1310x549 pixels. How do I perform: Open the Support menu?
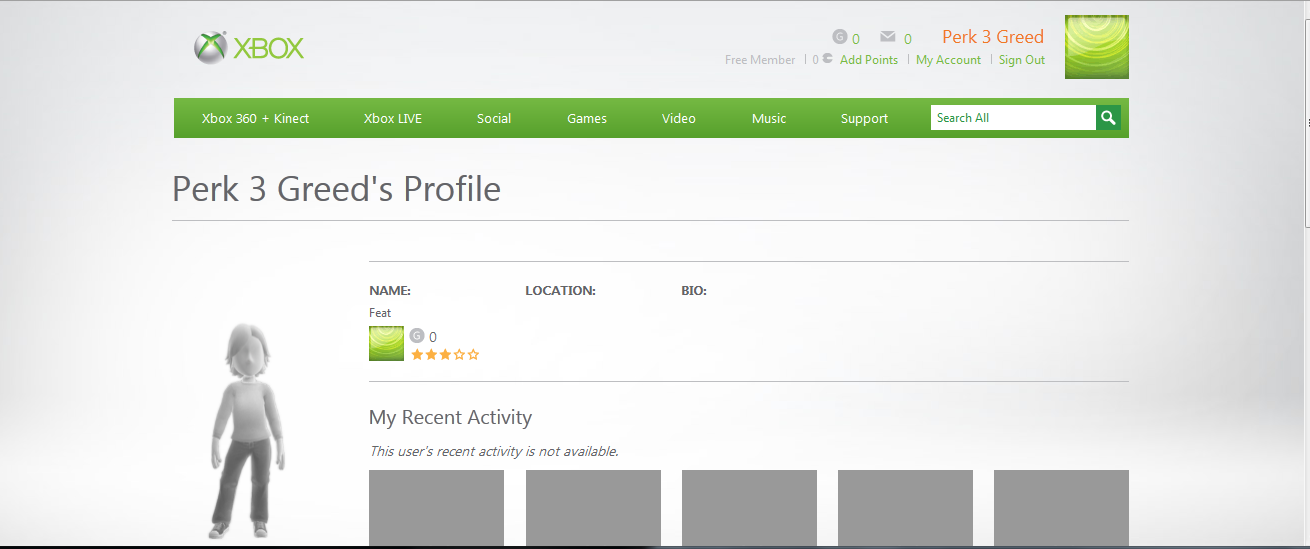[x=864, y=118]
